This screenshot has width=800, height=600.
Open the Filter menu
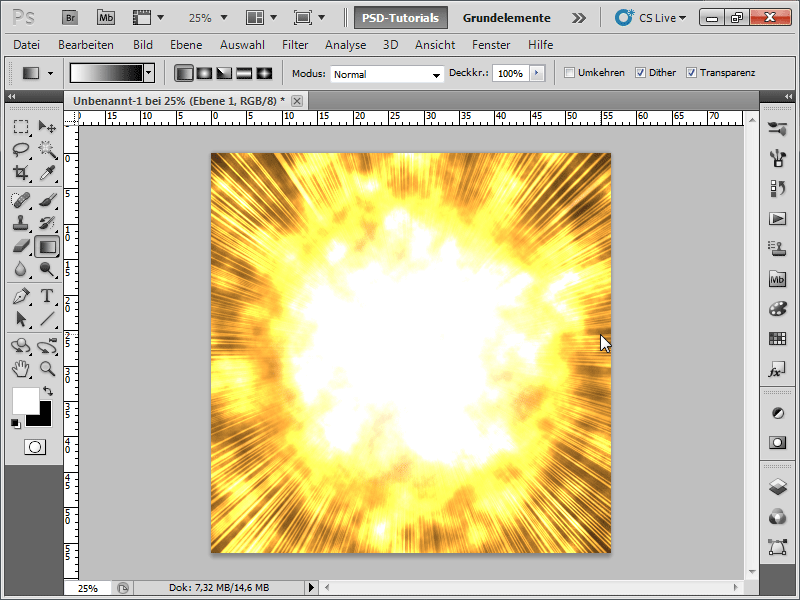(295, 45)
